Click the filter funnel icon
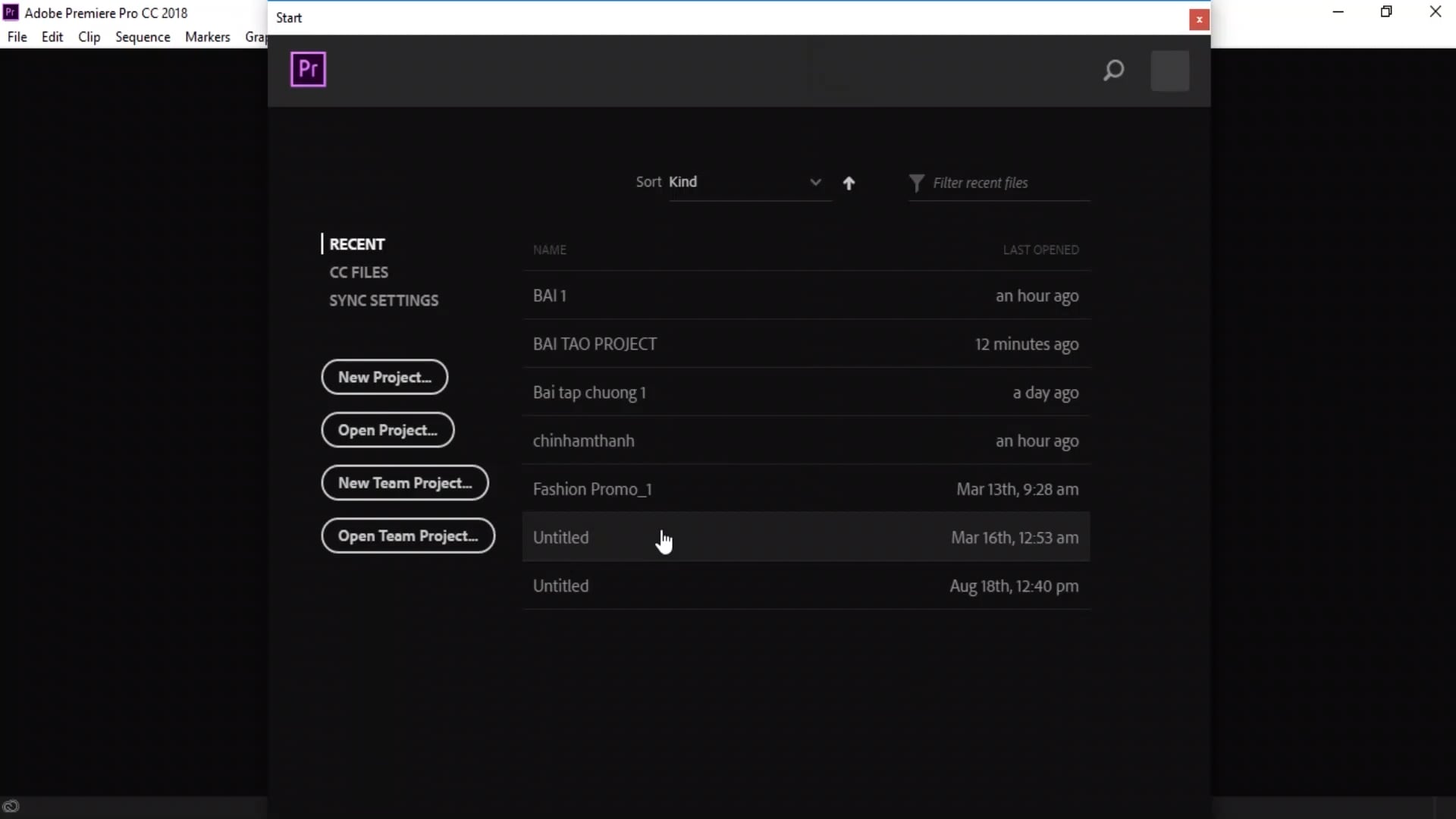This screenshot has height=819, width=1456. pos(916,183)
